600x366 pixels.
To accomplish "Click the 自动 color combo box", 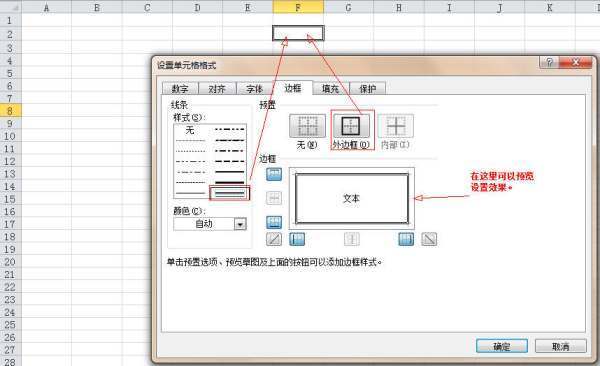I will 210,224.
